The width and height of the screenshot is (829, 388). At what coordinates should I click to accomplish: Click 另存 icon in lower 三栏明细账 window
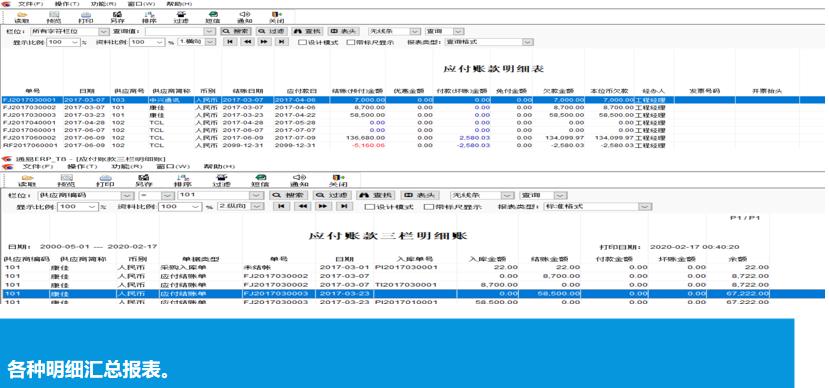pyautogui.click(x=143, y=181)
